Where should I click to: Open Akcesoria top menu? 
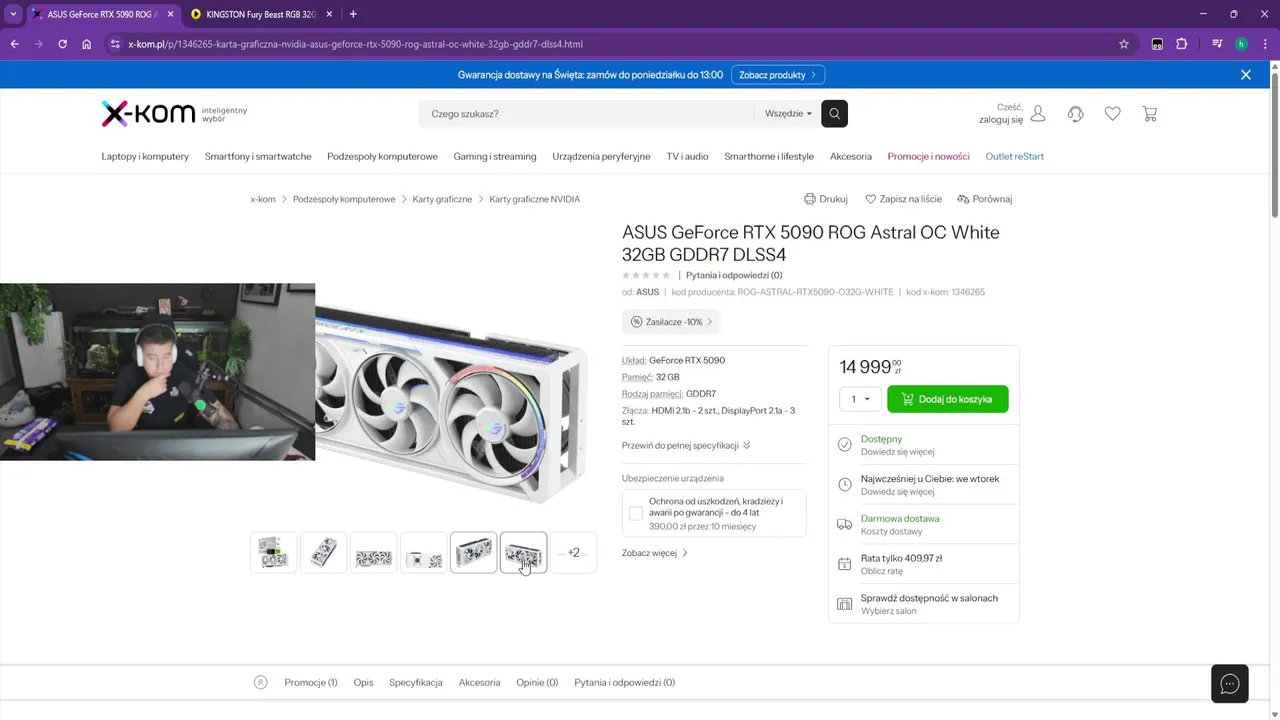point(851,156)
